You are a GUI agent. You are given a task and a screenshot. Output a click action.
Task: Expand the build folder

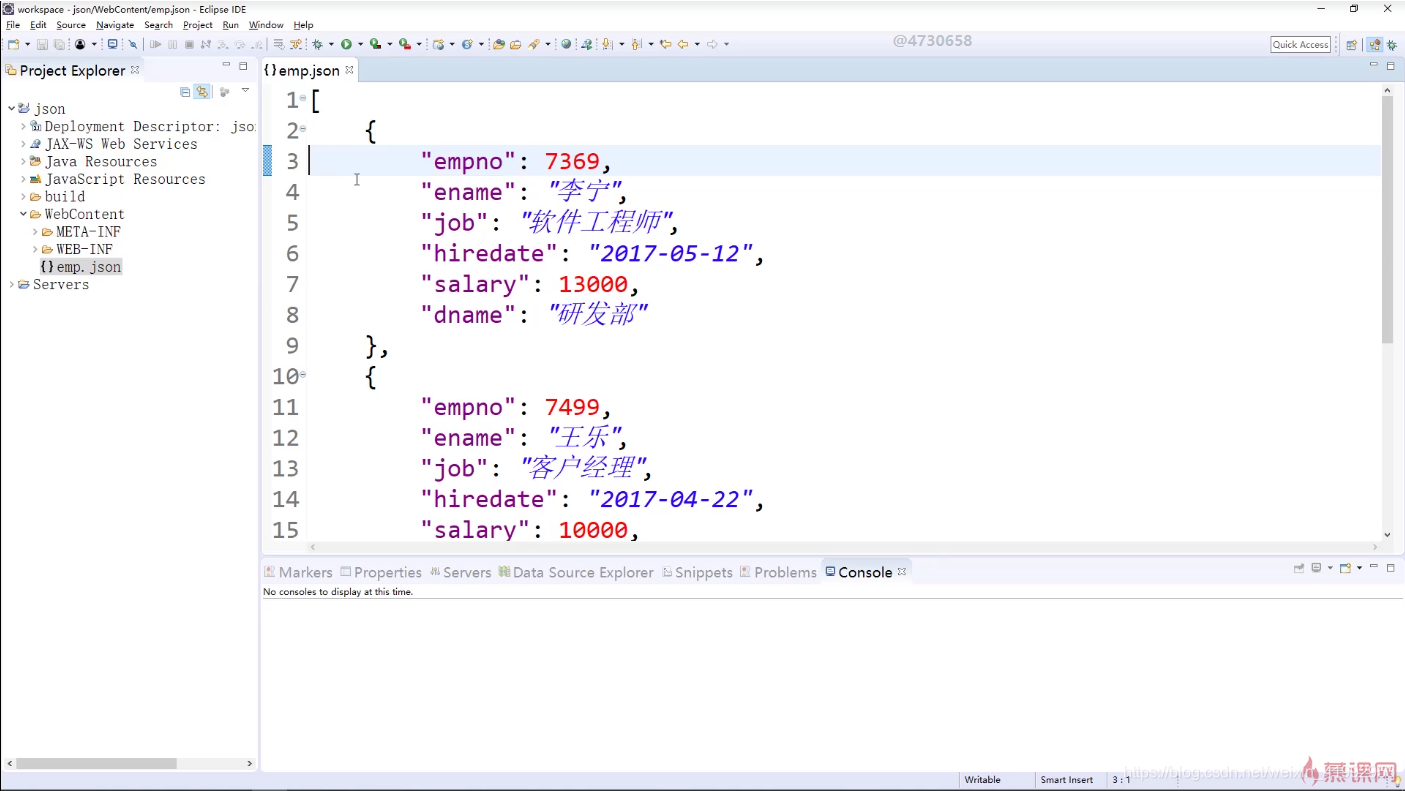tap(23, 196)
